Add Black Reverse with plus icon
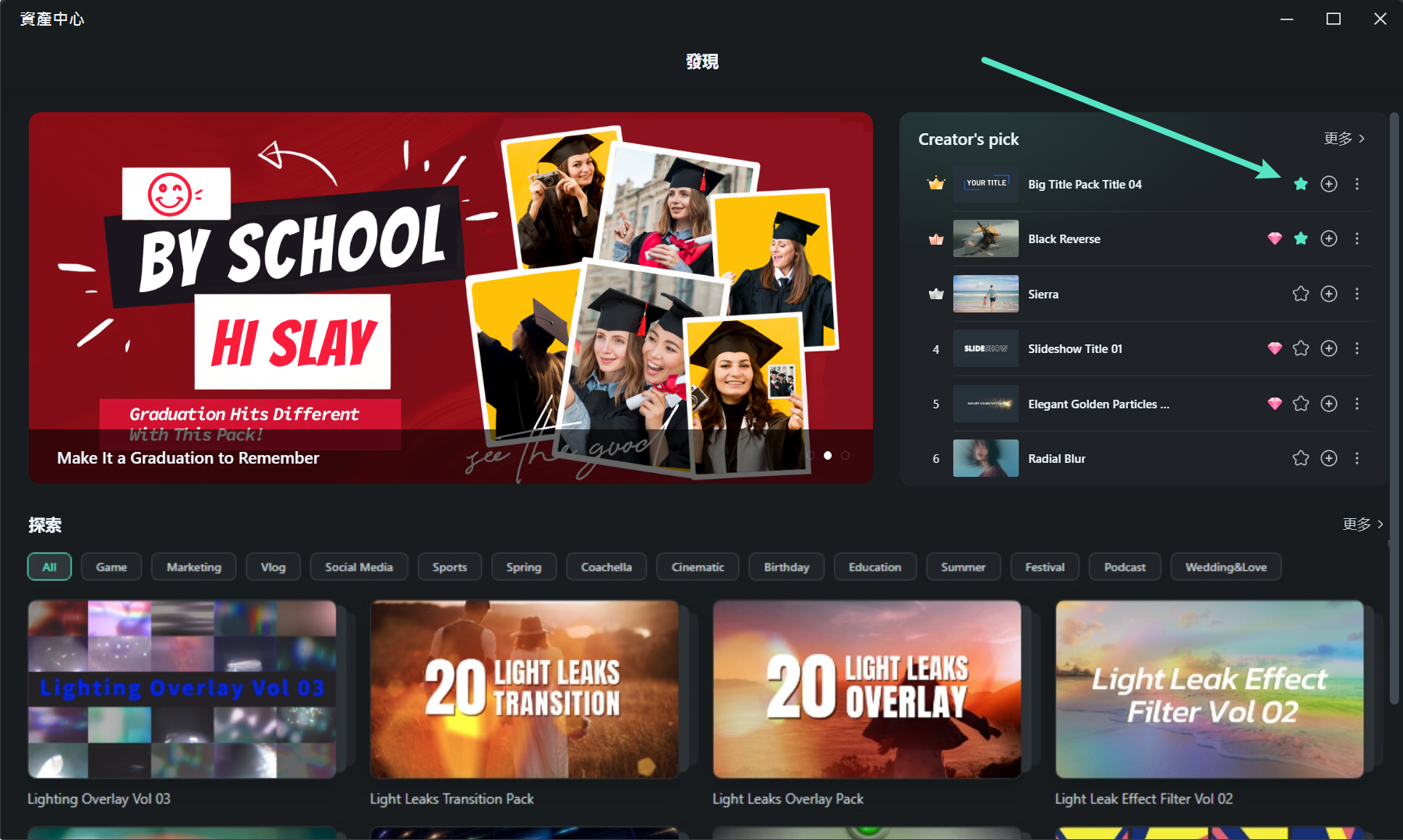Screen dimensions: 1403x840 [x=1329, y=238]
